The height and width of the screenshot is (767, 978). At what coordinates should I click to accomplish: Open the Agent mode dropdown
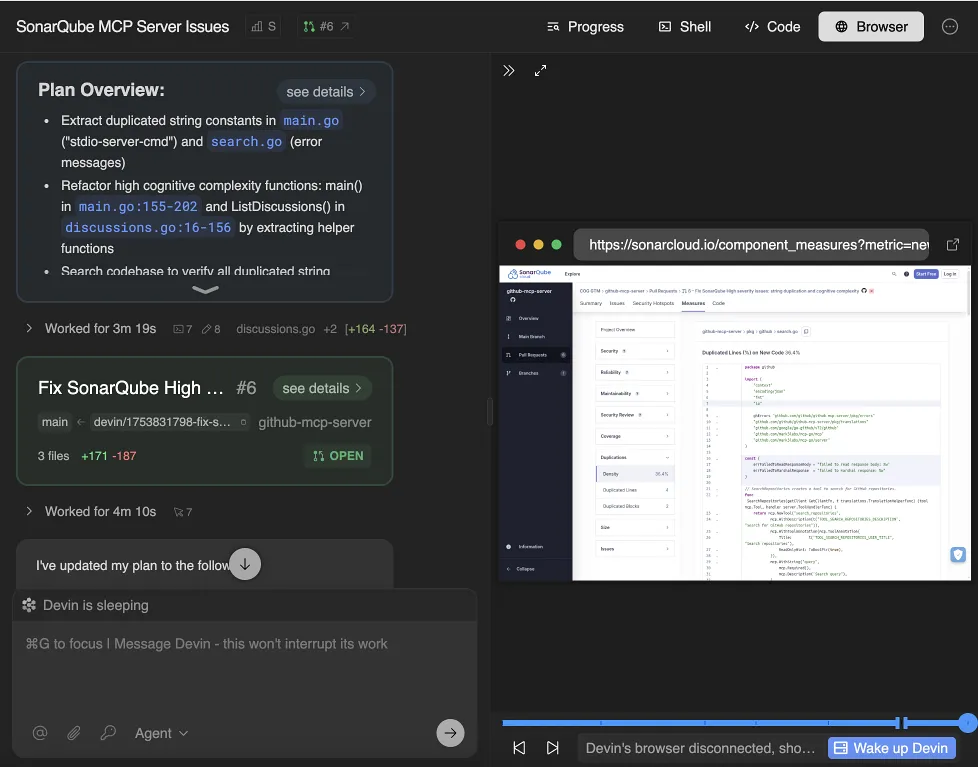tap(162, 733)
